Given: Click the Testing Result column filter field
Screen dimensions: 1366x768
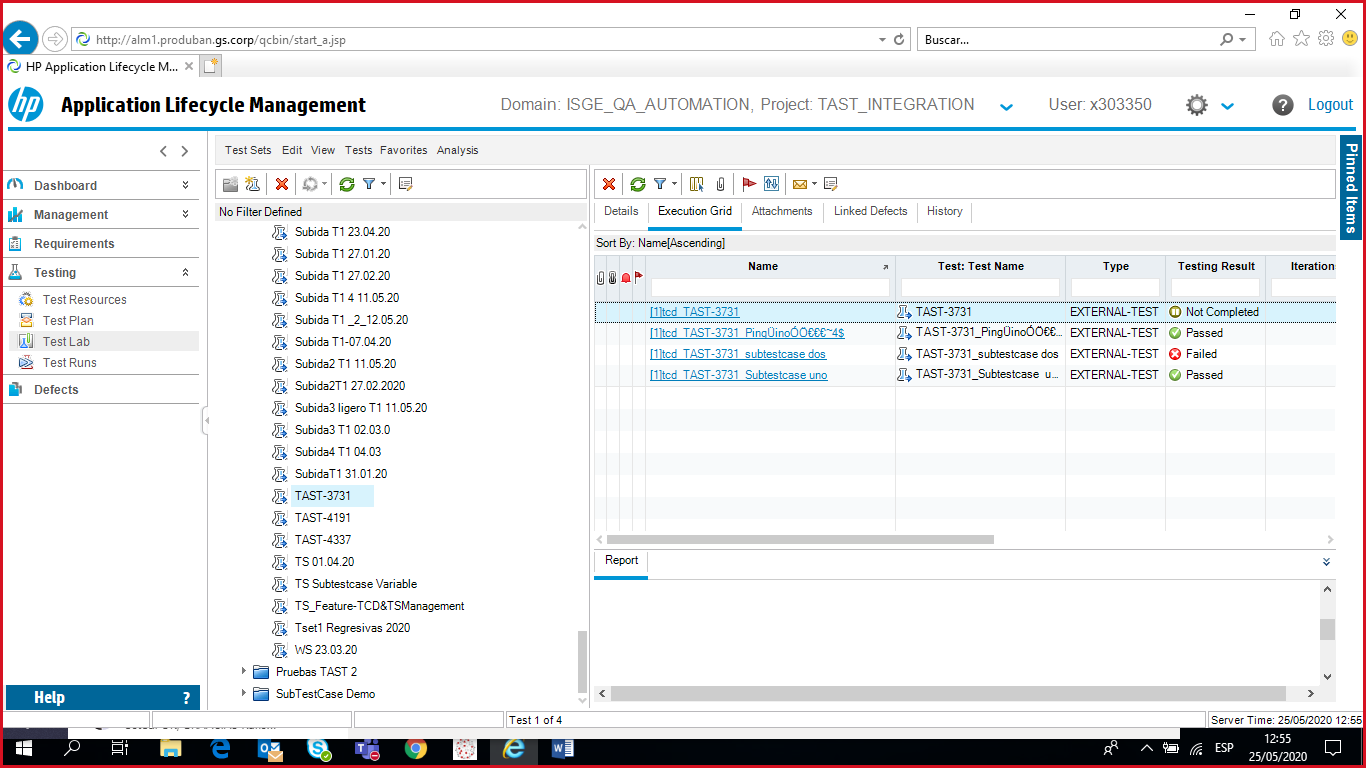Looking at the screenshot, I should [x=1215, y=288].
